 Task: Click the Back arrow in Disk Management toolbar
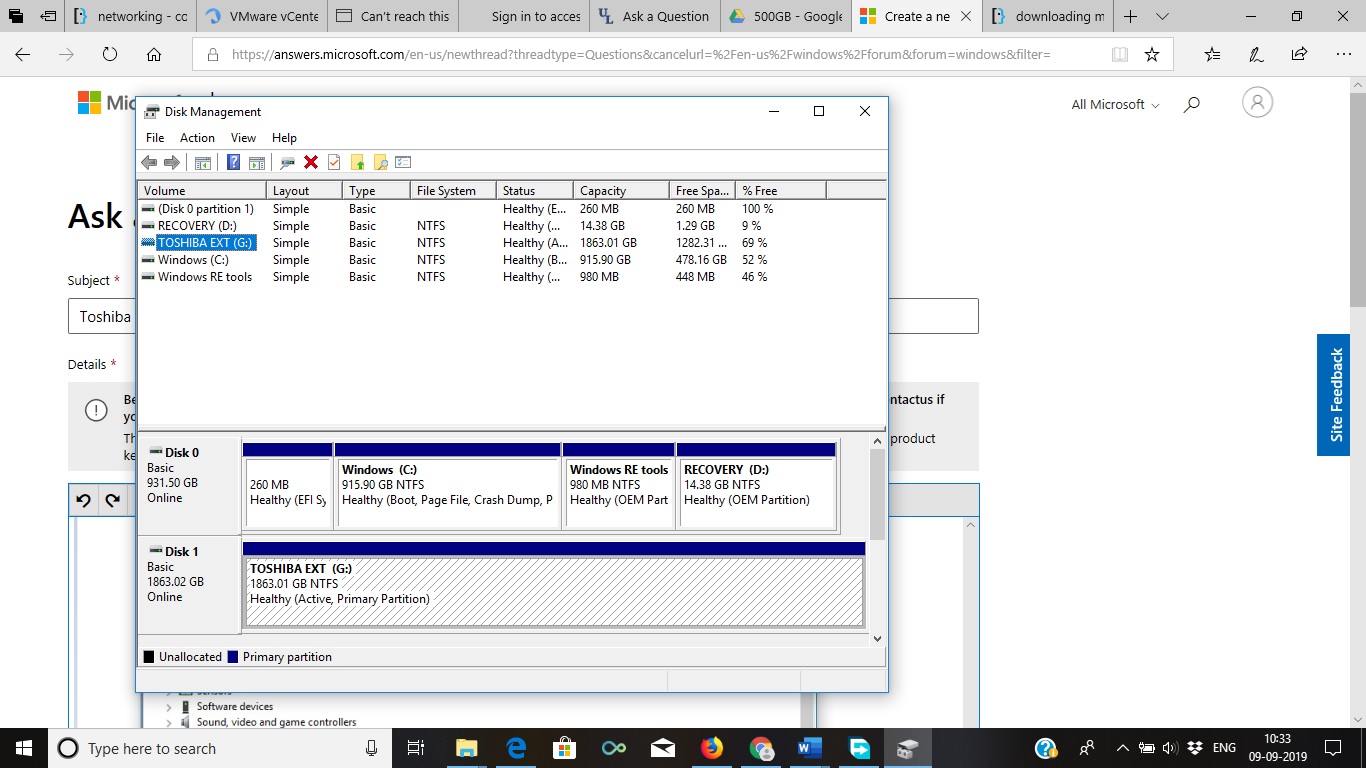(149, 162)
